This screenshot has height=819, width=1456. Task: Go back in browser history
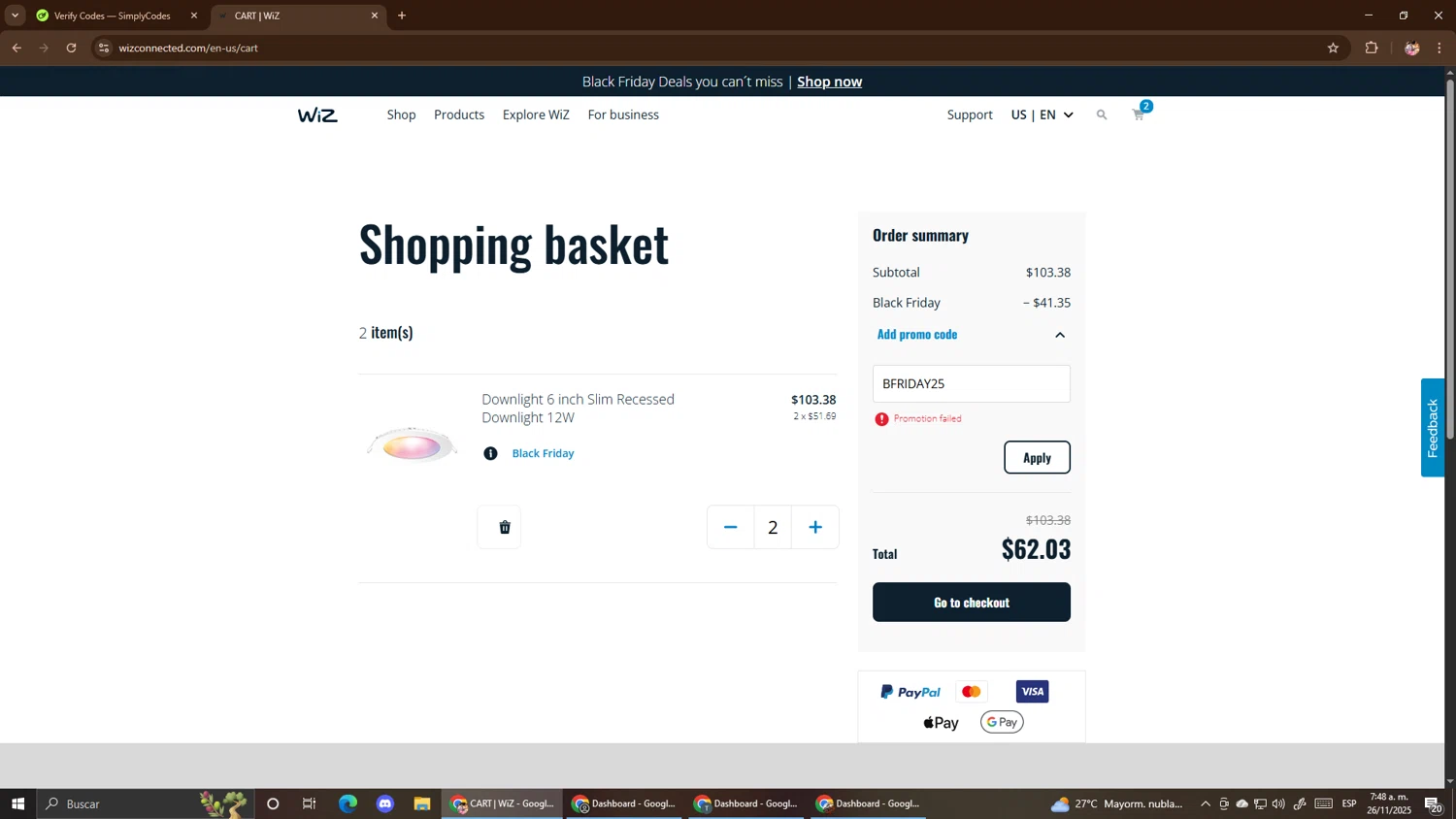(x=17, y=48)
